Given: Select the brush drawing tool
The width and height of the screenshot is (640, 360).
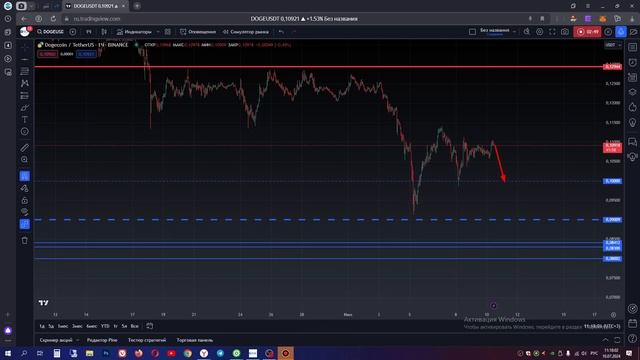Looking at the screenshot, I should coord(24,108).
